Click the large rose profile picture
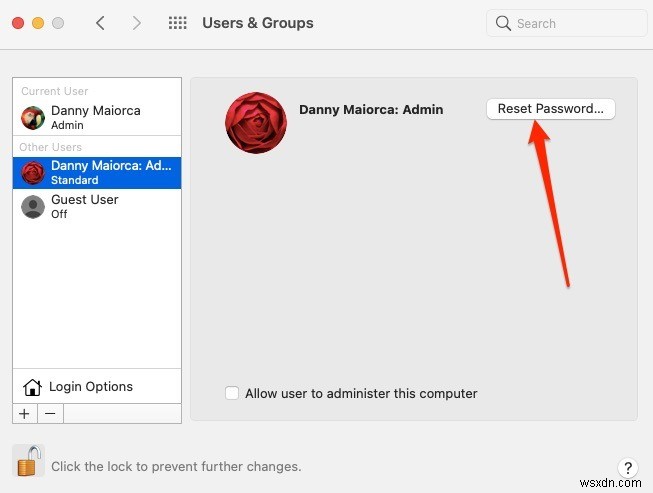 (256, 123)
